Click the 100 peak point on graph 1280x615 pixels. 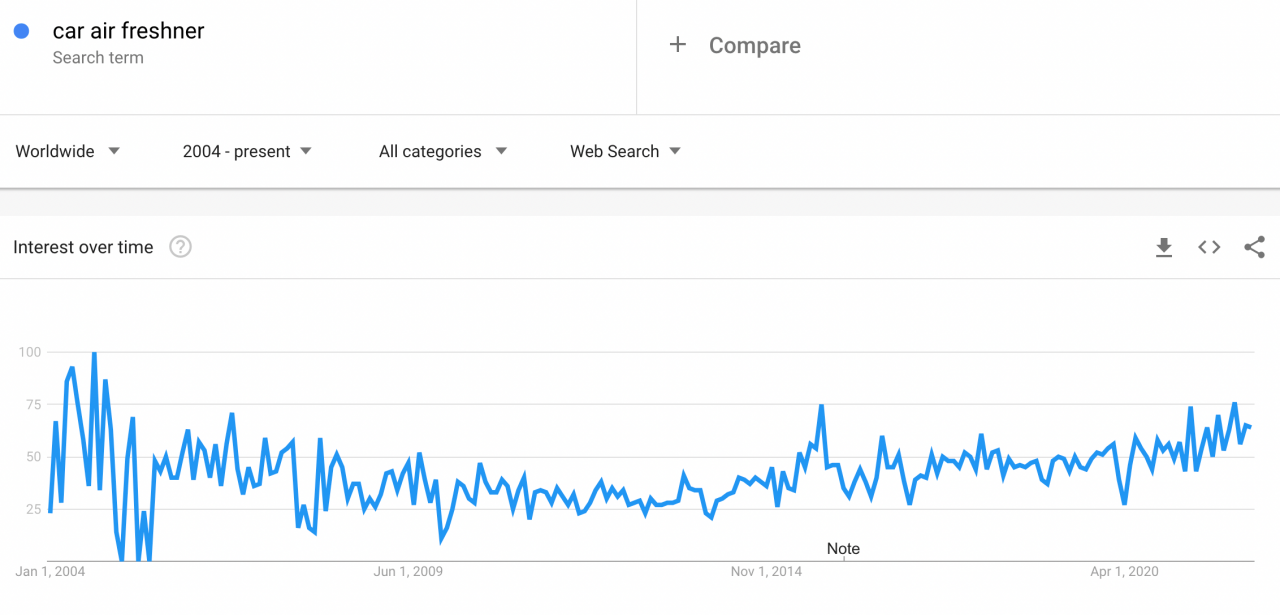94,353
